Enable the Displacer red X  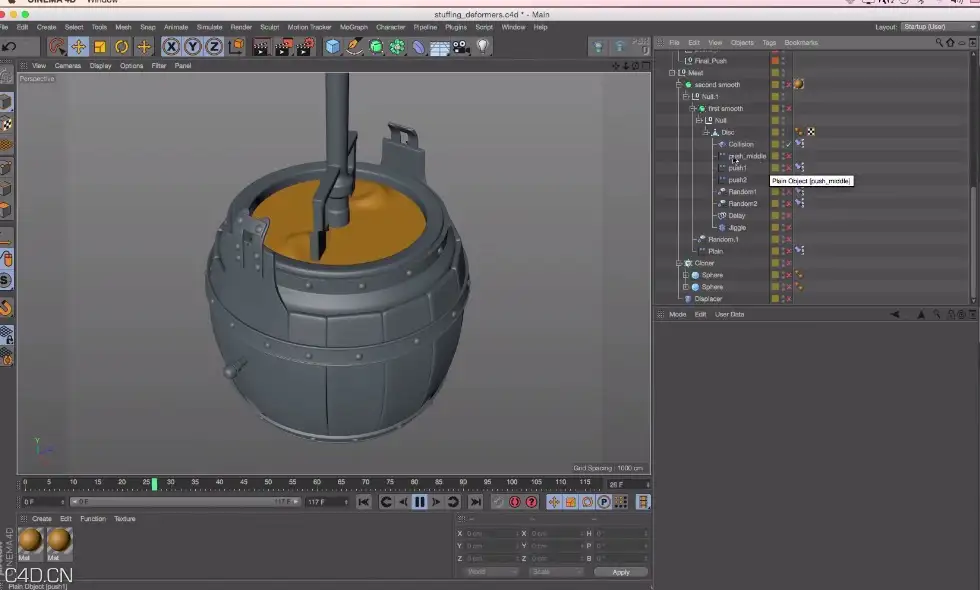coord(789,299)
